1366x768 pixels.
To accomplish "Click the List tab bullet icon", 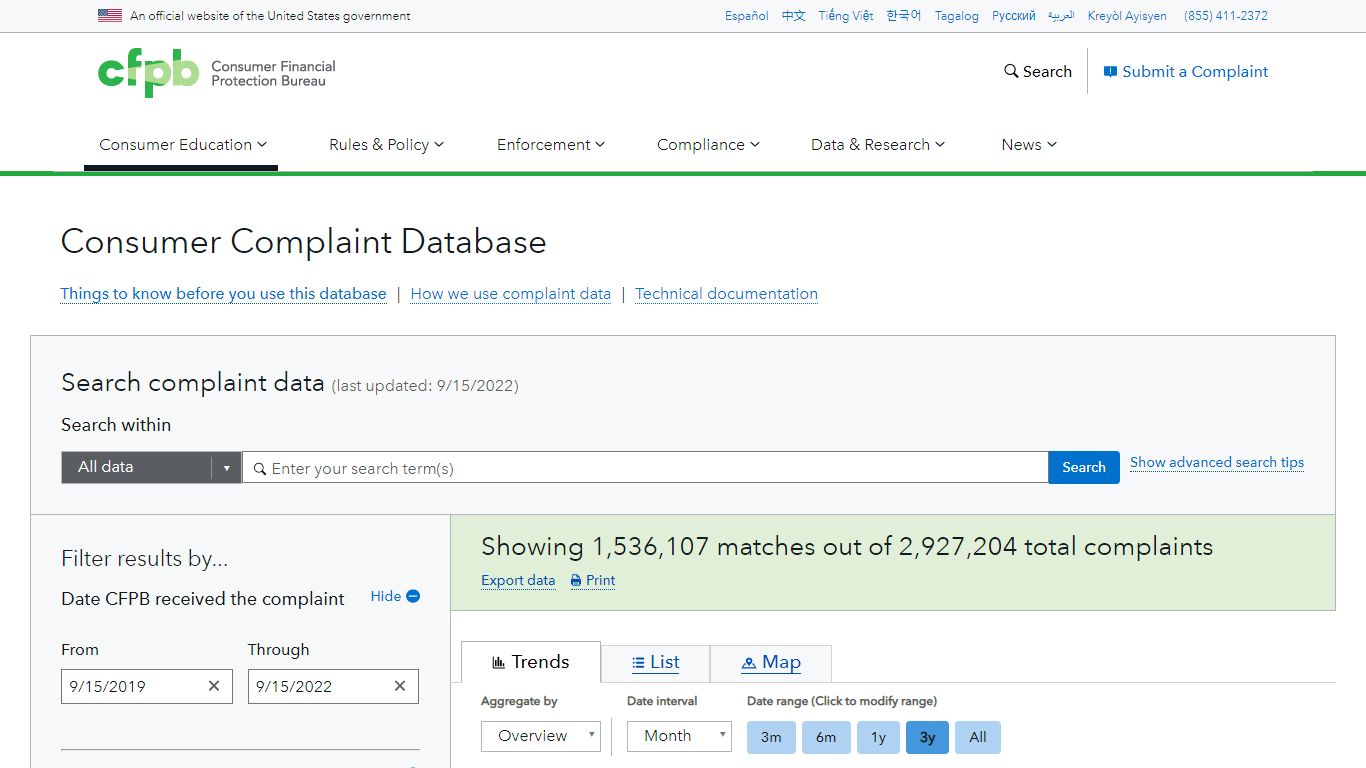I will pos(638,663).
